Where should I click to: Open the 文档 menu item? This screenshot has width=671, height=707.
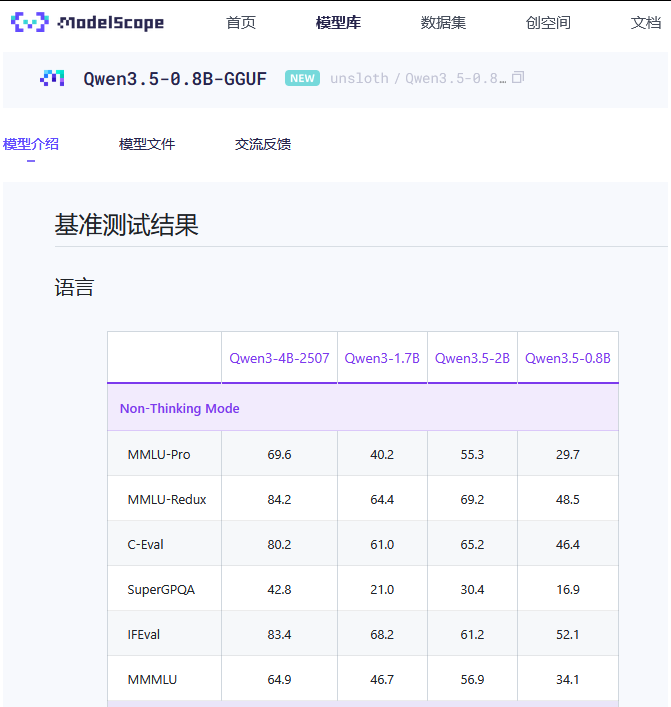[646, 23]
